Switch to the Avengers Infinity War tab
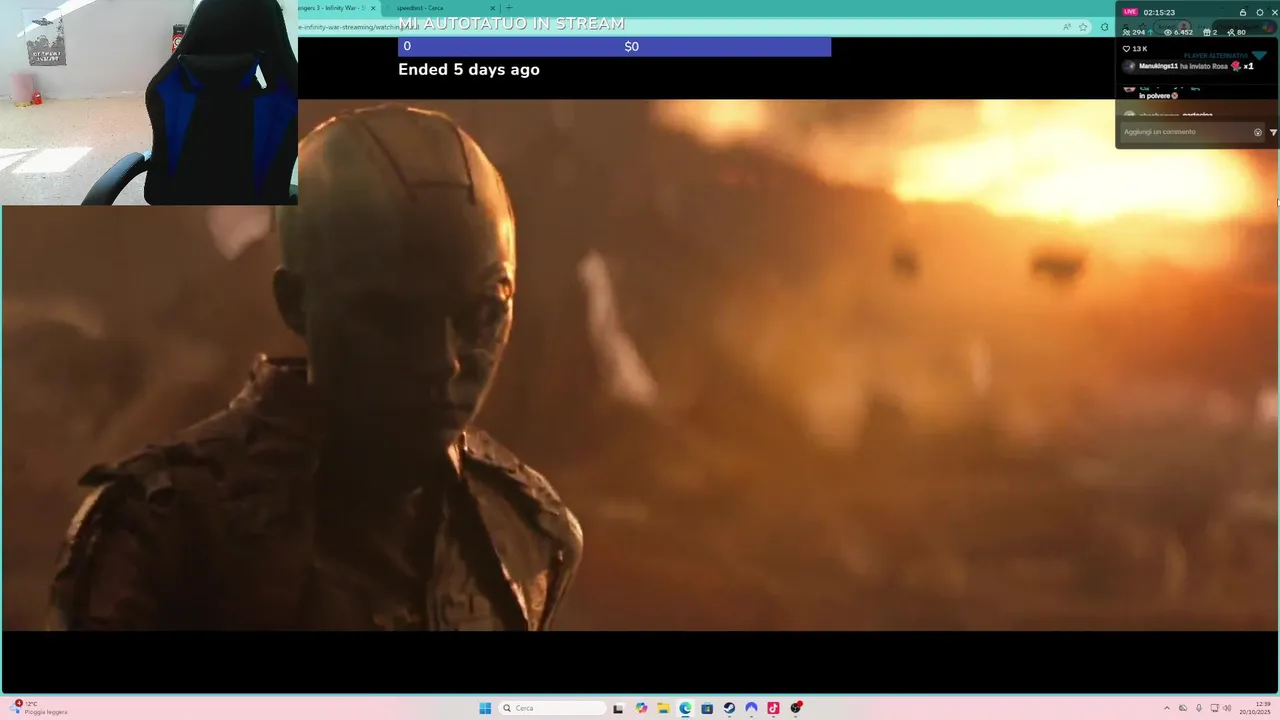 click(332, 8)
